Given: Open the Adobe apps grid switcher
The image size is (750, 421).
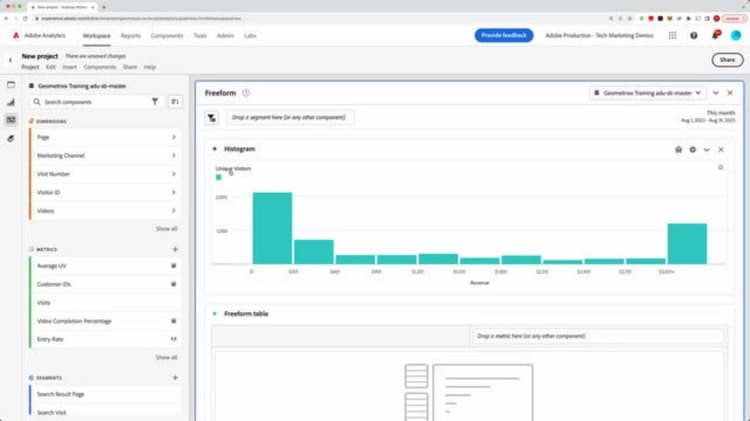Looking at the screenshot, I should pyautogui.click(x=673, y=35).
